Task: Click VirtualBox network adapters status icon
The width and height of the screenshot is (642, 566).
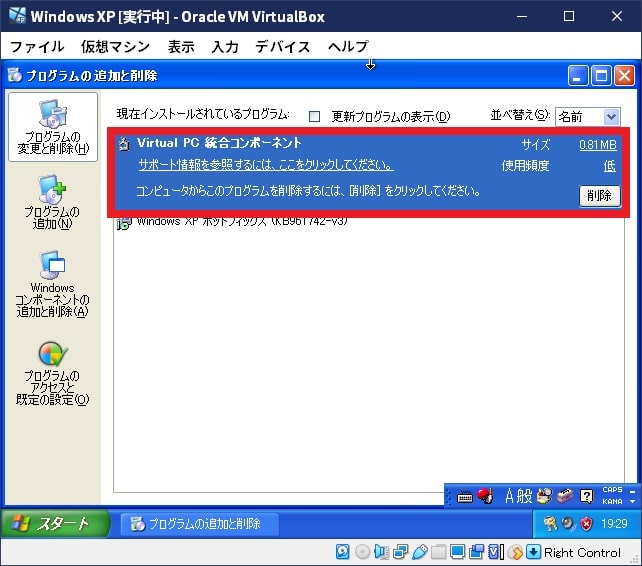Action: [x=400, y=552]
